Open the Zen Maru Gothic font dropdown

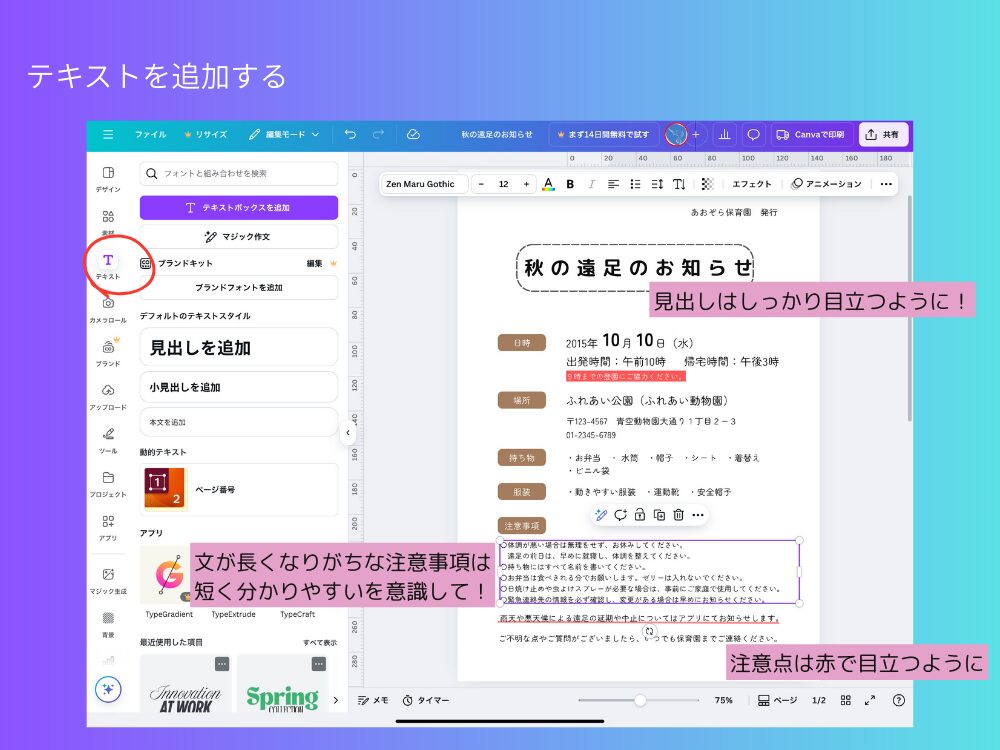point(425,184)
